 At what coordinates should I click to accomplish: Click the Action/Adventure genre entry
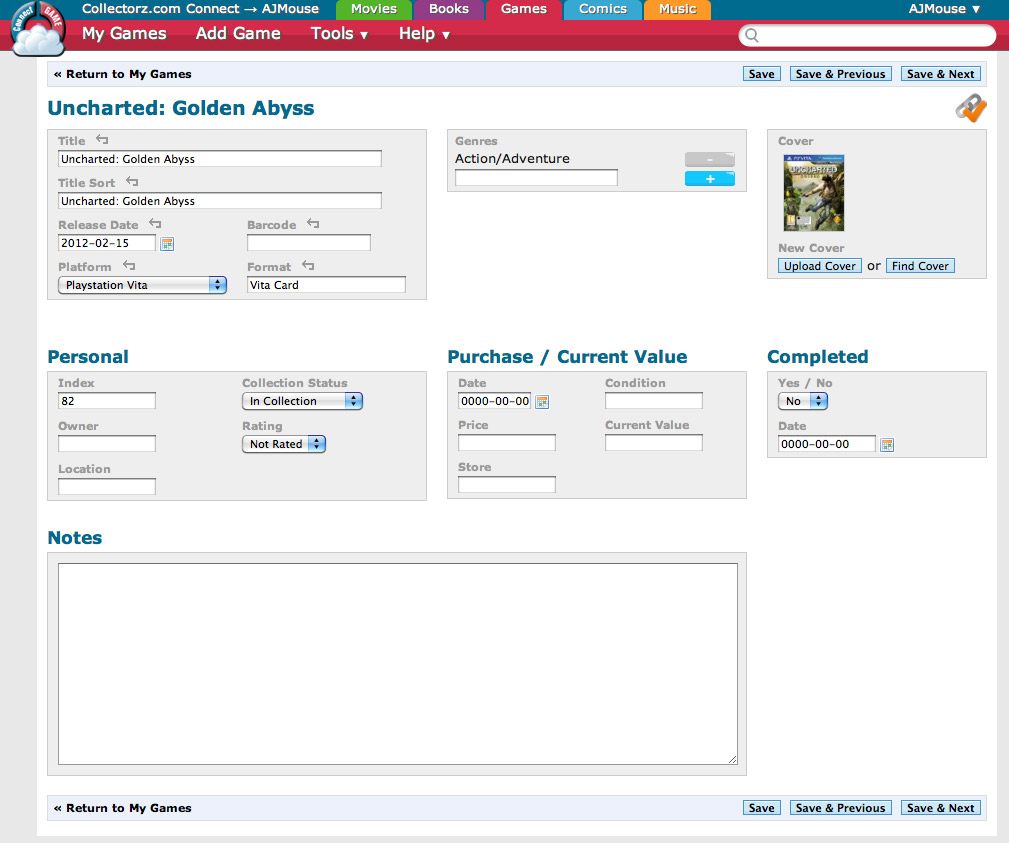tap(512, 158)
